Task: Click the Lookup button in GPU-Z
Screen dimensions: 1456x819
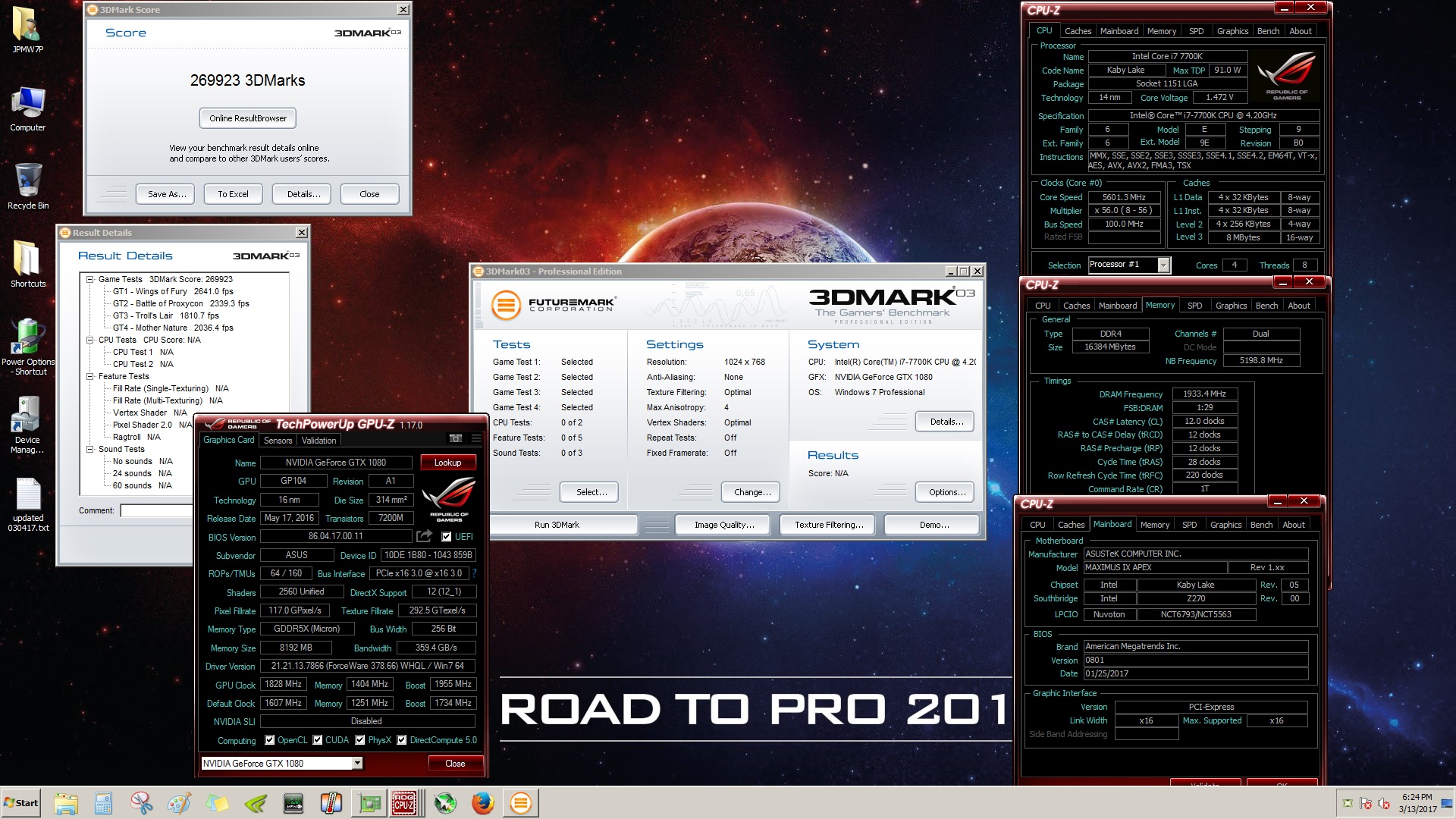Action: click(x=447, y=463)
